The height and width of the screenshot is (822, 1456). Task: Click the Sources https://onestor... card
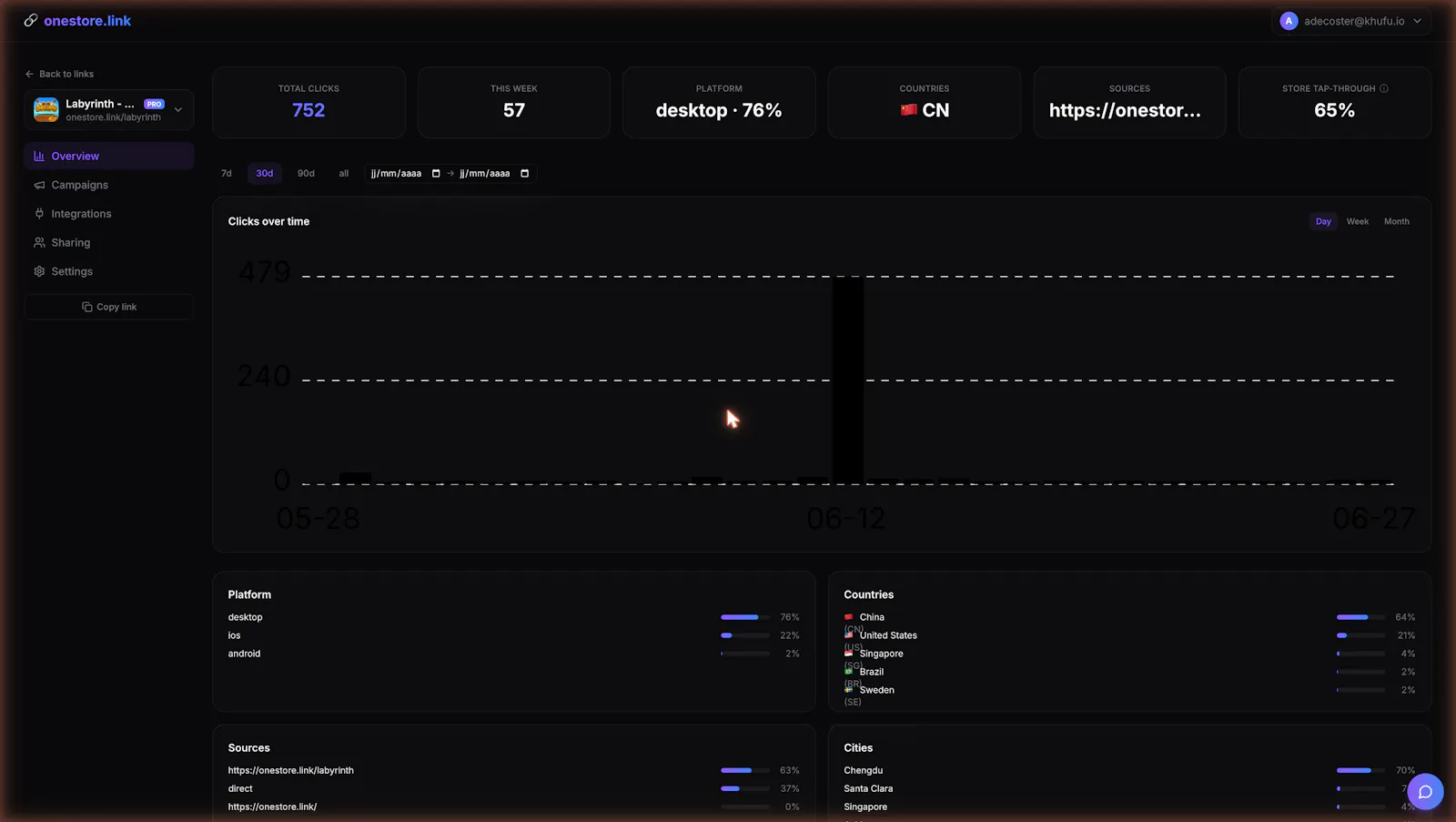1129,102
